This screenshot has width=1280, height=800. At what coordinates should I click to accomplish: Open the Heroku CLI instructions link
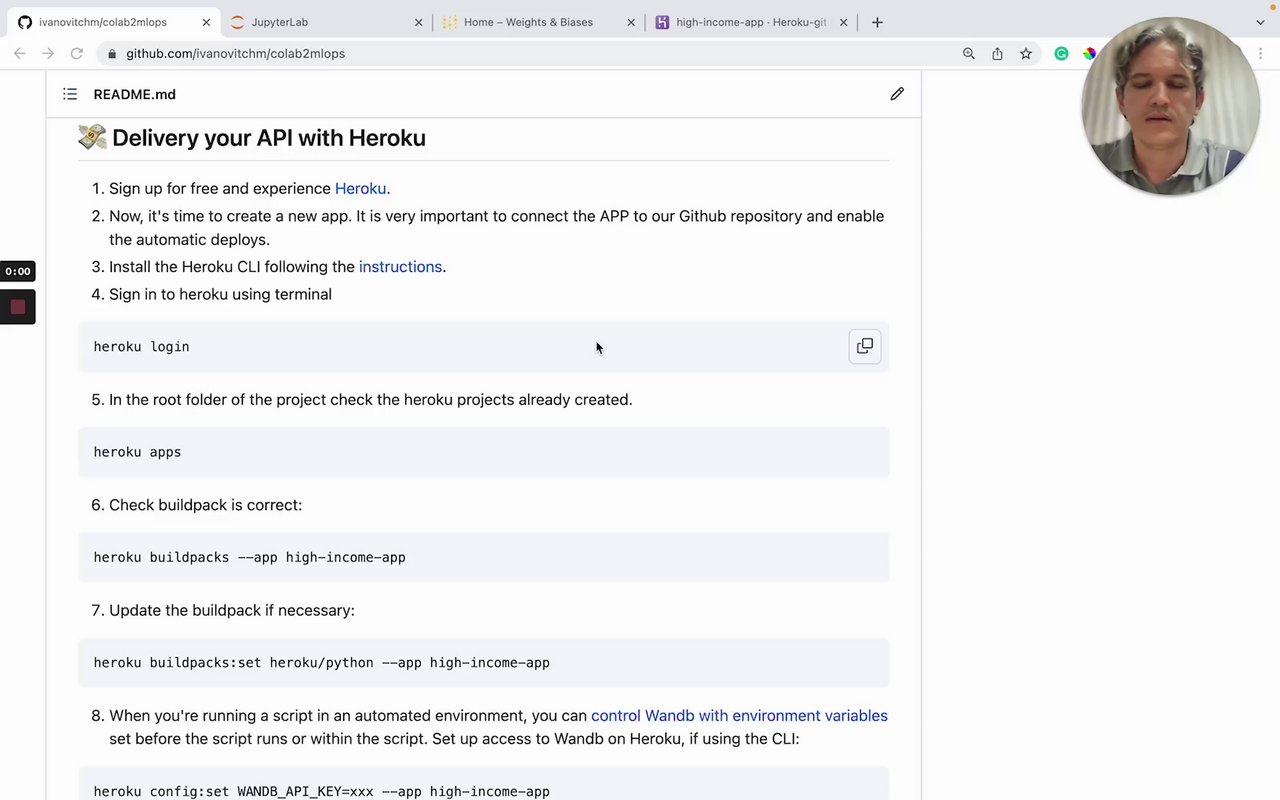point(400,267)
